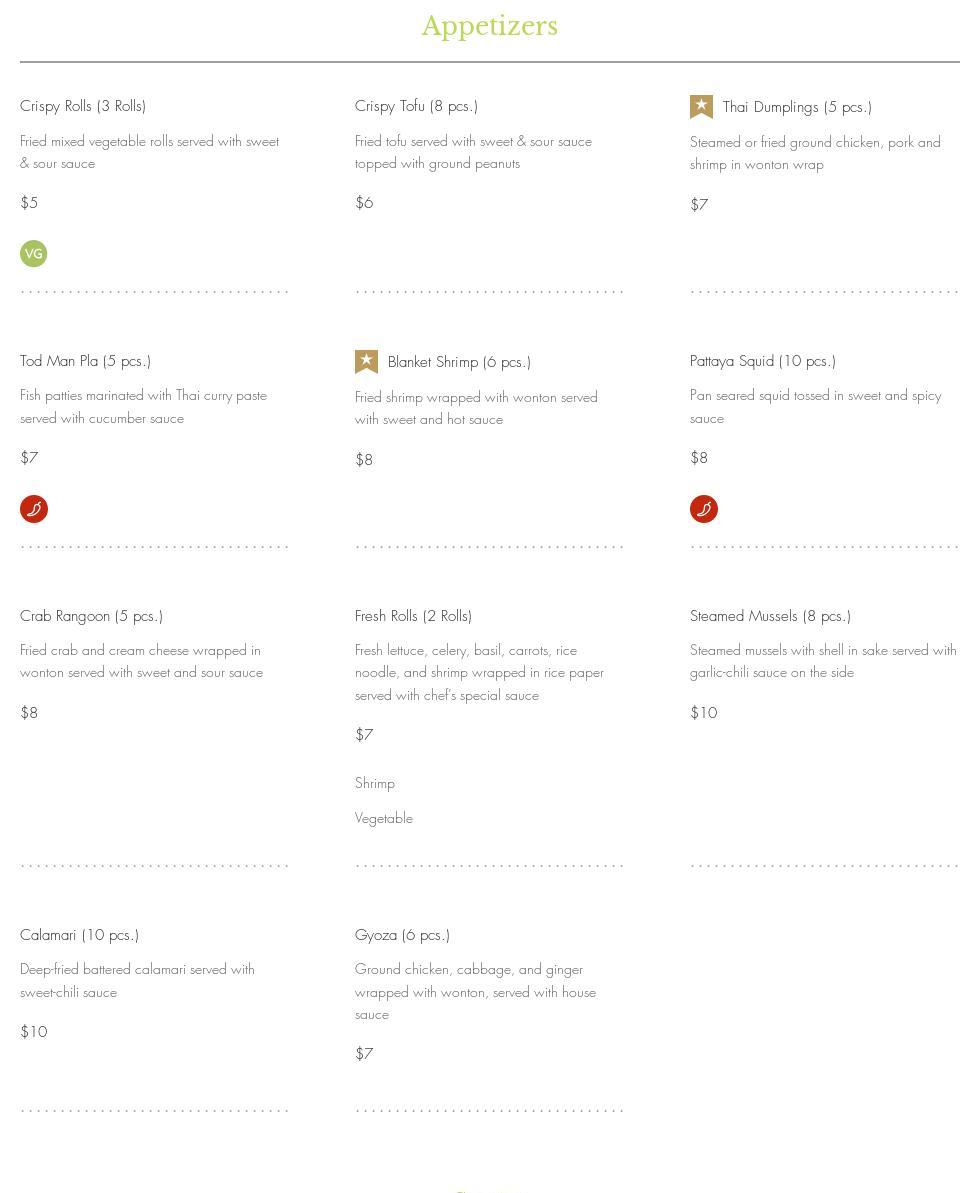Open the Pattaya Squid (10 pcs.) item
The image size is (965, 1193).
(763, 361)
